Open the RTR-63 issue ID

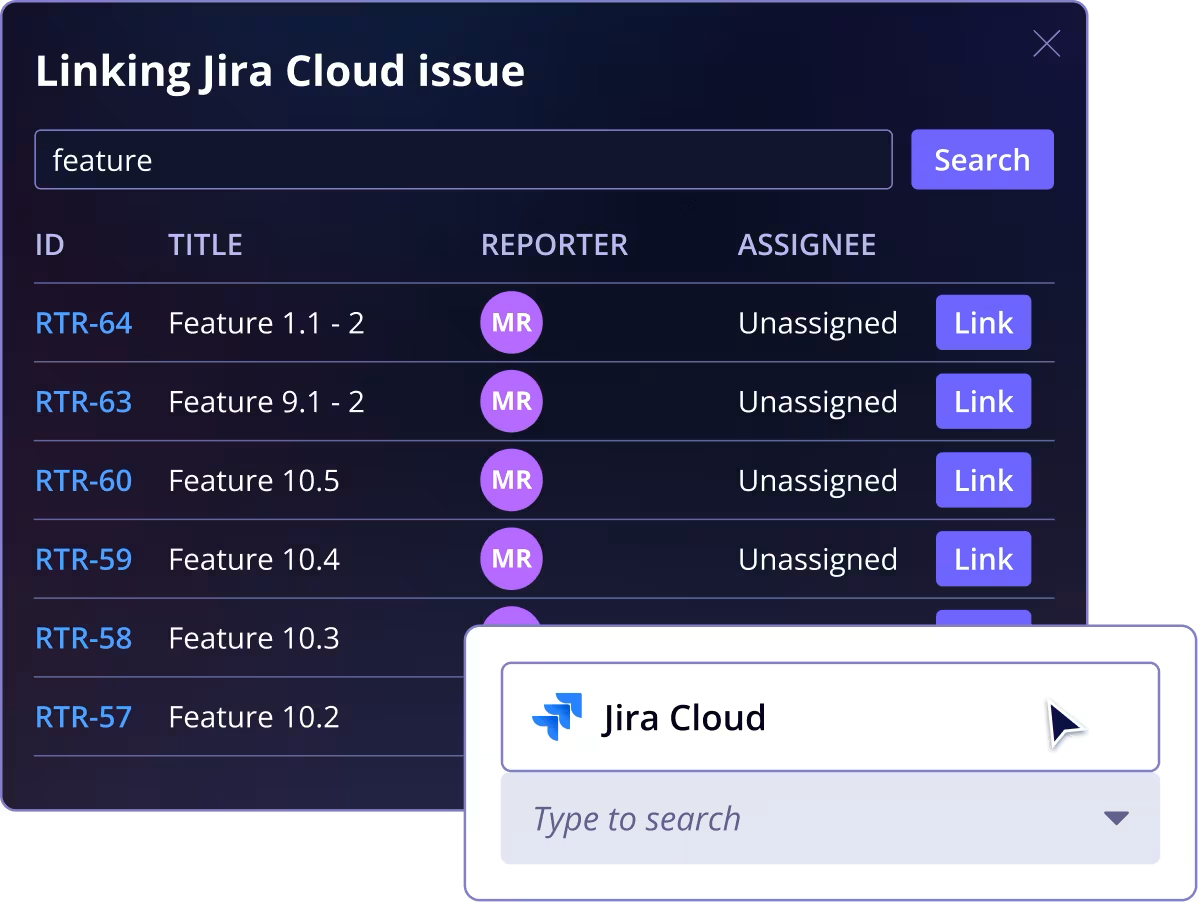(x=84, y=402)
